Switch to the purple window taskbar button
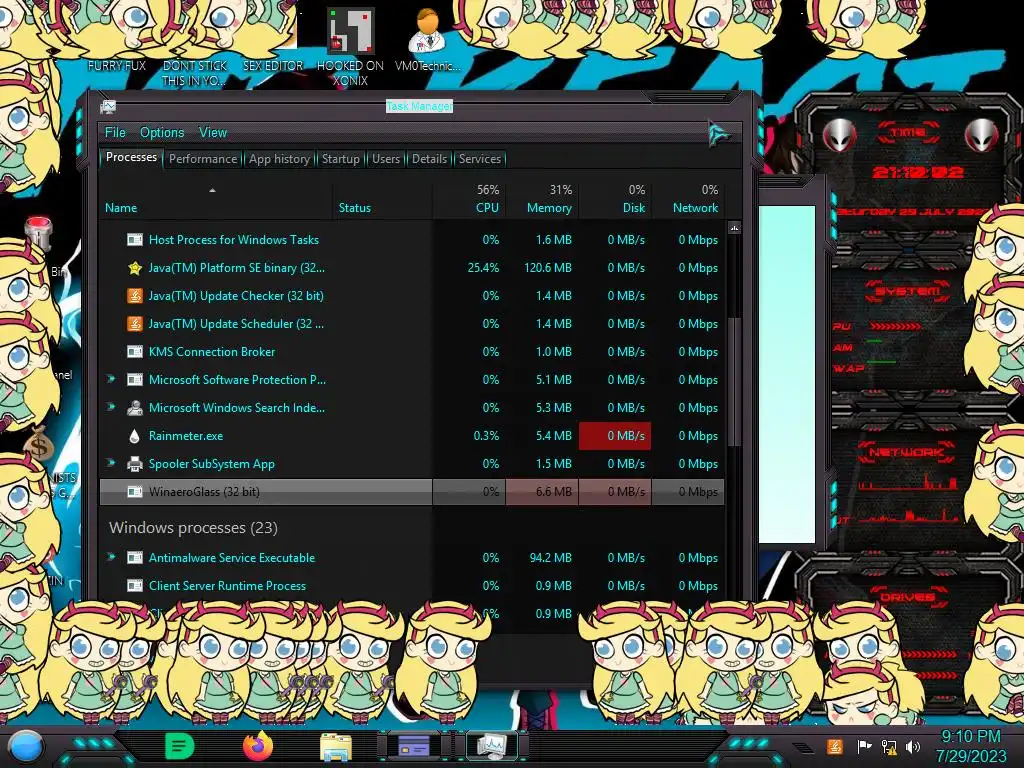This screenshot has width=1024, height=768. (x=413, y=746)
